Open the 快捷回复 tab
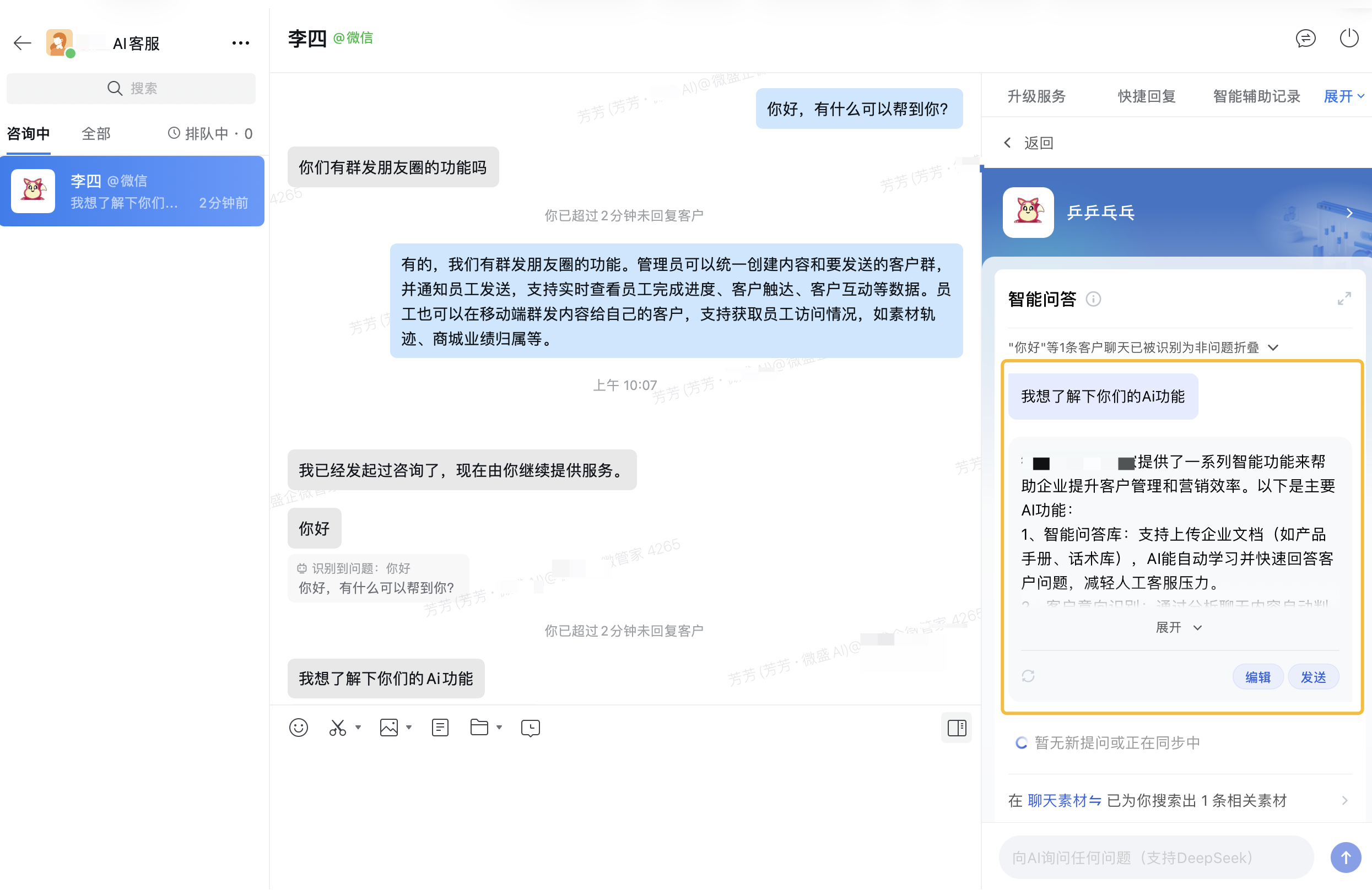This screenshot has height=890, width=1372. (x=1147, y=96)
